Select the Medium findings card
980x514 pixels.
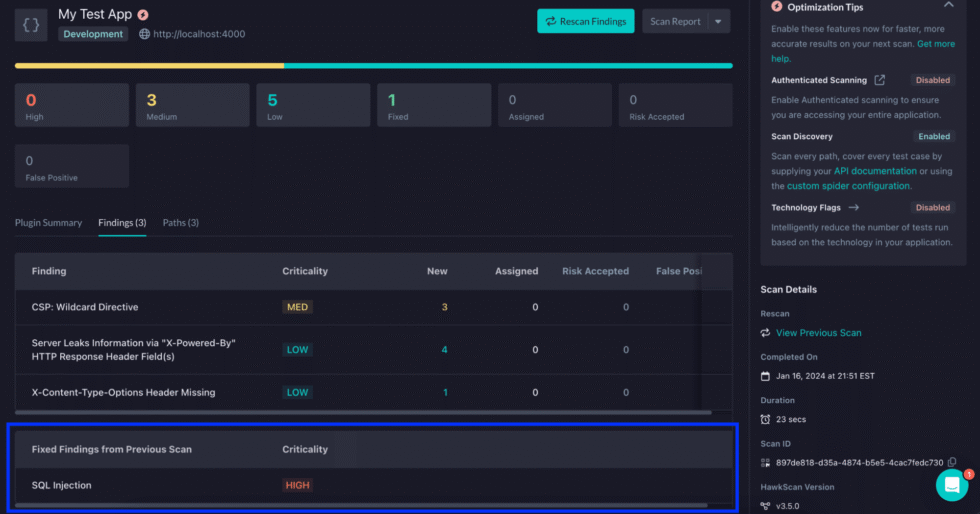192,105
